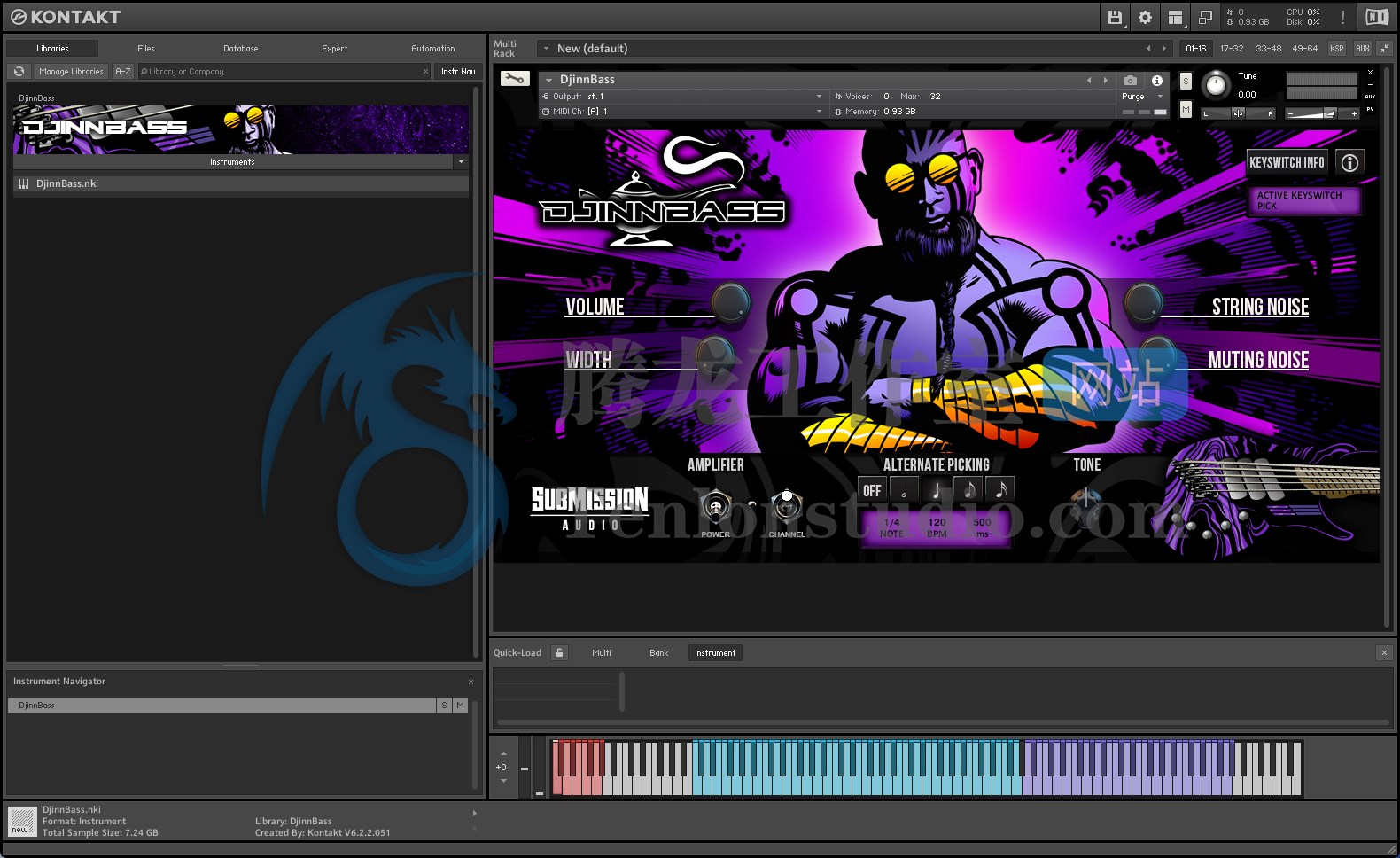The height and width of the screenshot is (858, 1400).
Task: Clear the library search field X
Action: (x=425, y=72)
